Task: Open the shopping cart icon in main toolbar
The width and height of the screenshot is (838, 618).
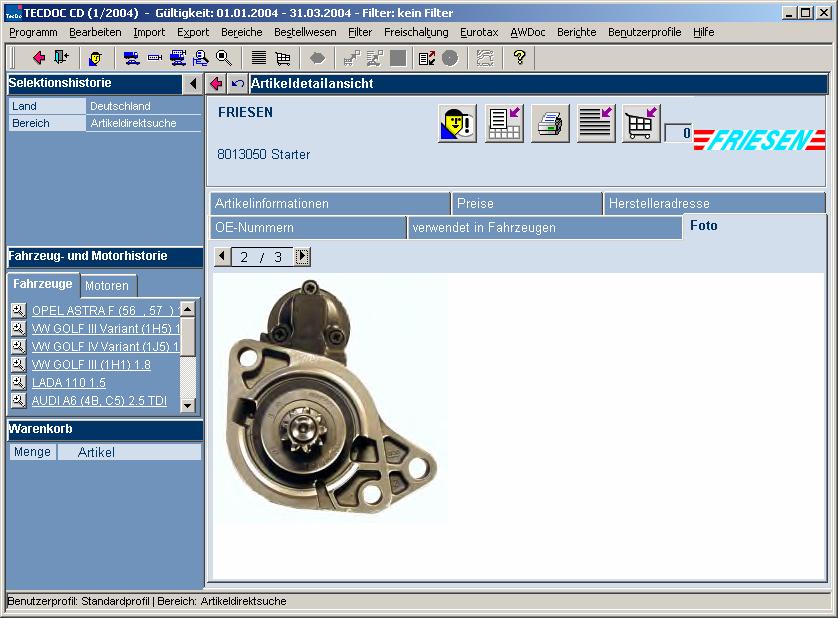Action: (283, 58)
